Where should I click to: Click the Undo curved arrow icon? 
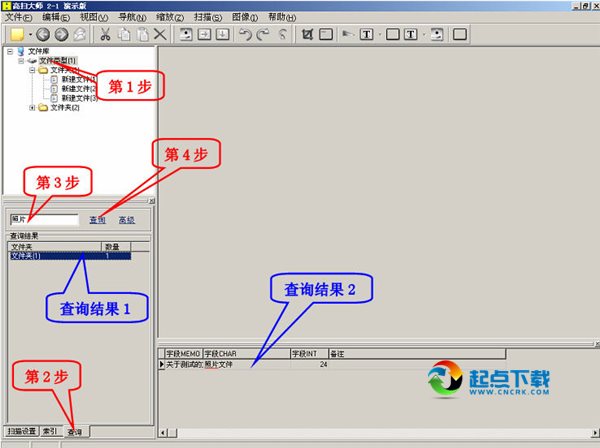pyautogui.click(x=245, y=34)
